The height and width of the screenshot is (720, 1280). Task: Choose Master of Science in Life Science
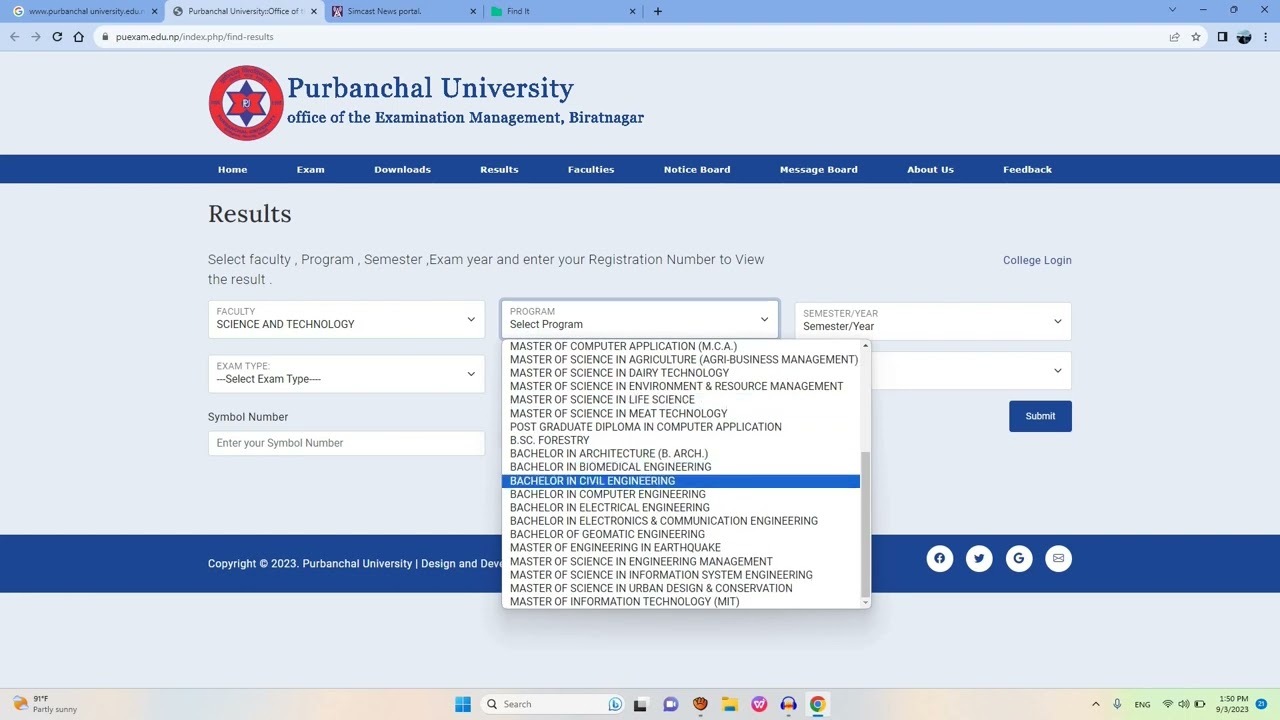[680, 400]
